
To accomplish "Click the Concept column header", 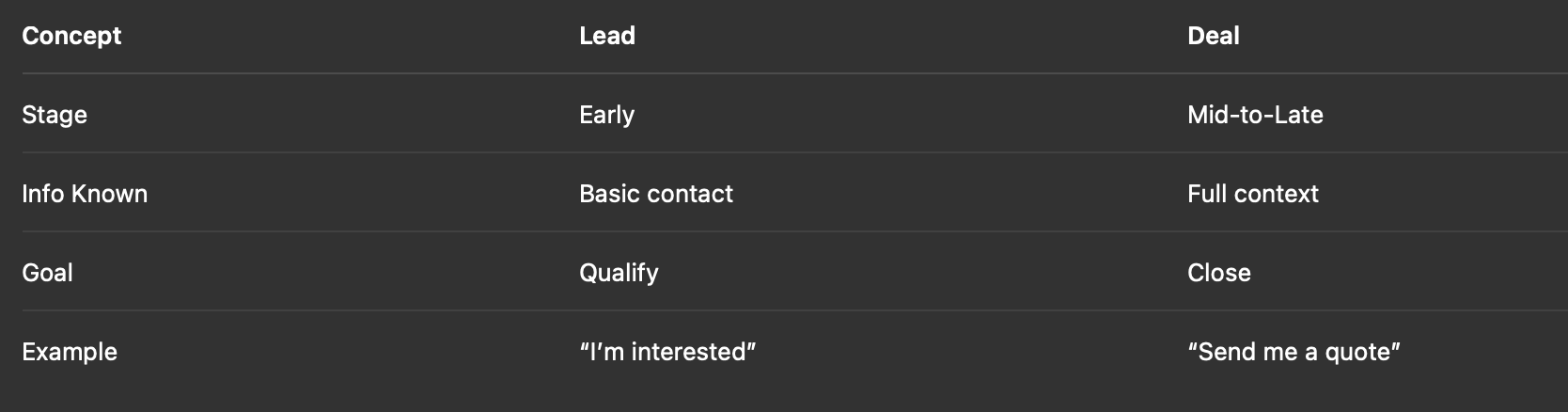I will (71, 36).
